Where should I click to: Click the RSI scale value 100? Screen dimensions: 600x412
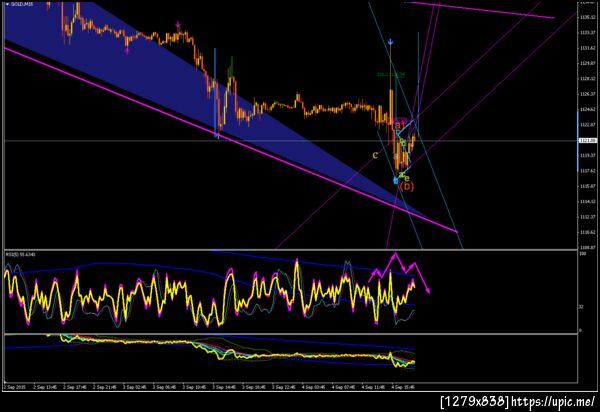pyautogui.click(x=583, y=254)
